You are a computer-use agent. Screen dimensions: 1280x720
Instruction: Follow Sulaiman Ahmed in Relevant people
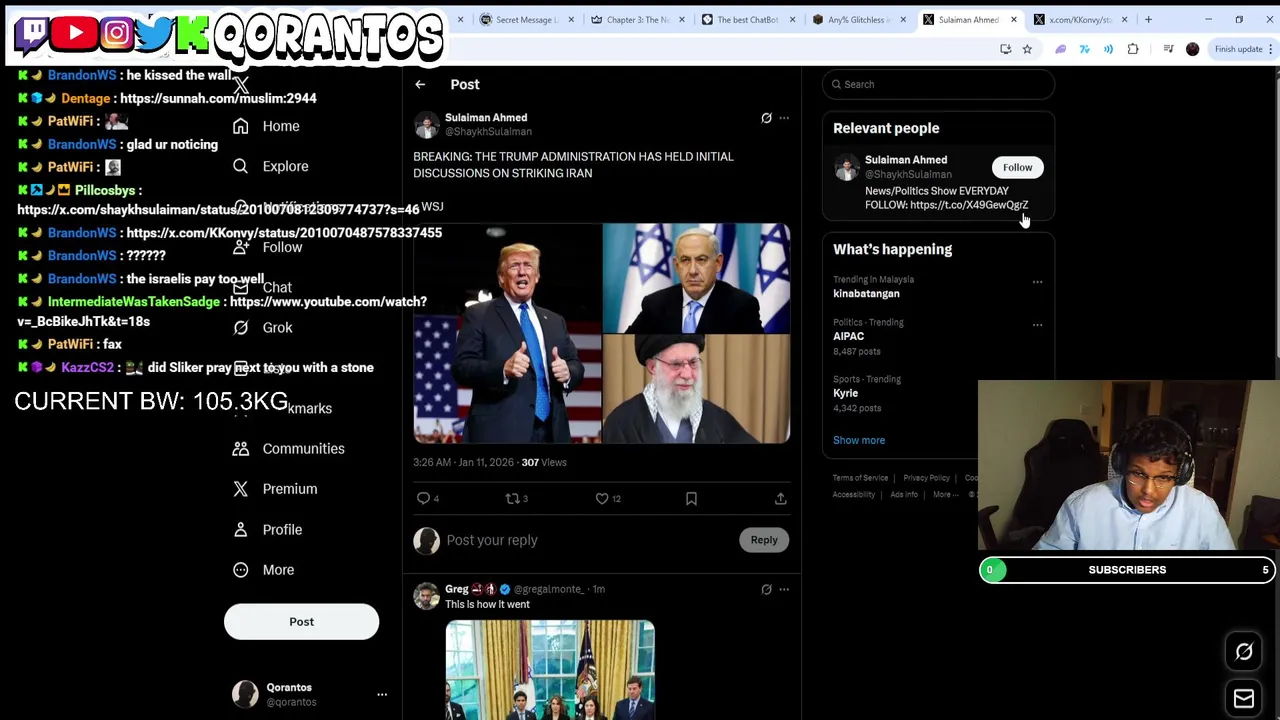(1017, 168)
